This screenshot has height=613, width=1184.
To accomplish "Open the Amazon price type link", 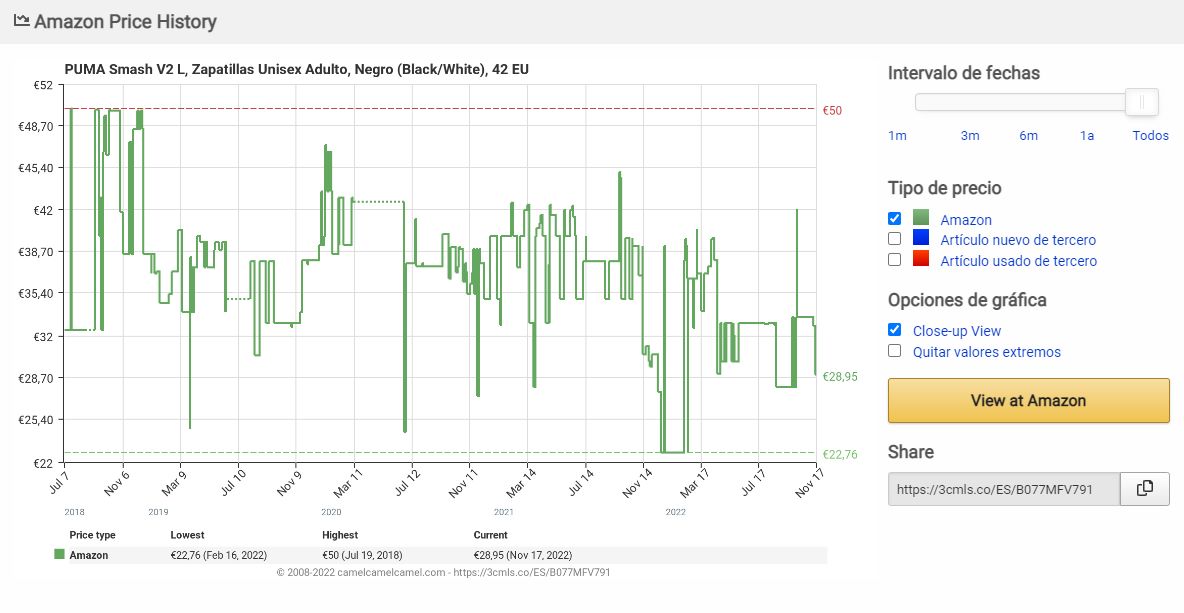I will [x=966, y=220].
